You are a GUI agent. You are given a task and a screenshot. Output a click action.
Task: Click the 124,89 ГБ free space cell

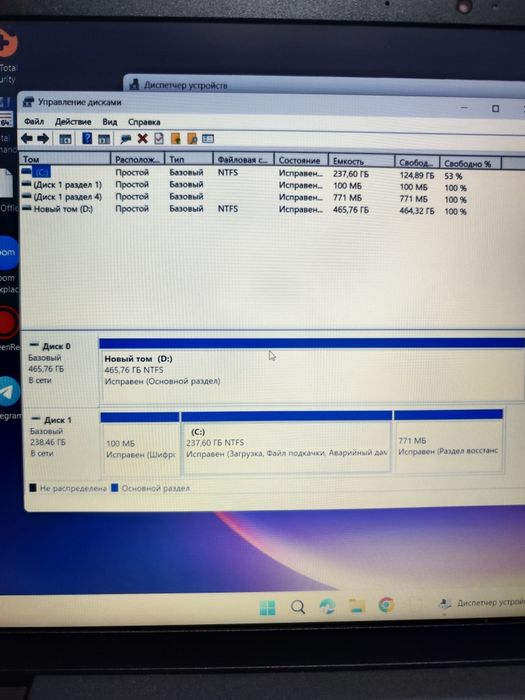417,175
